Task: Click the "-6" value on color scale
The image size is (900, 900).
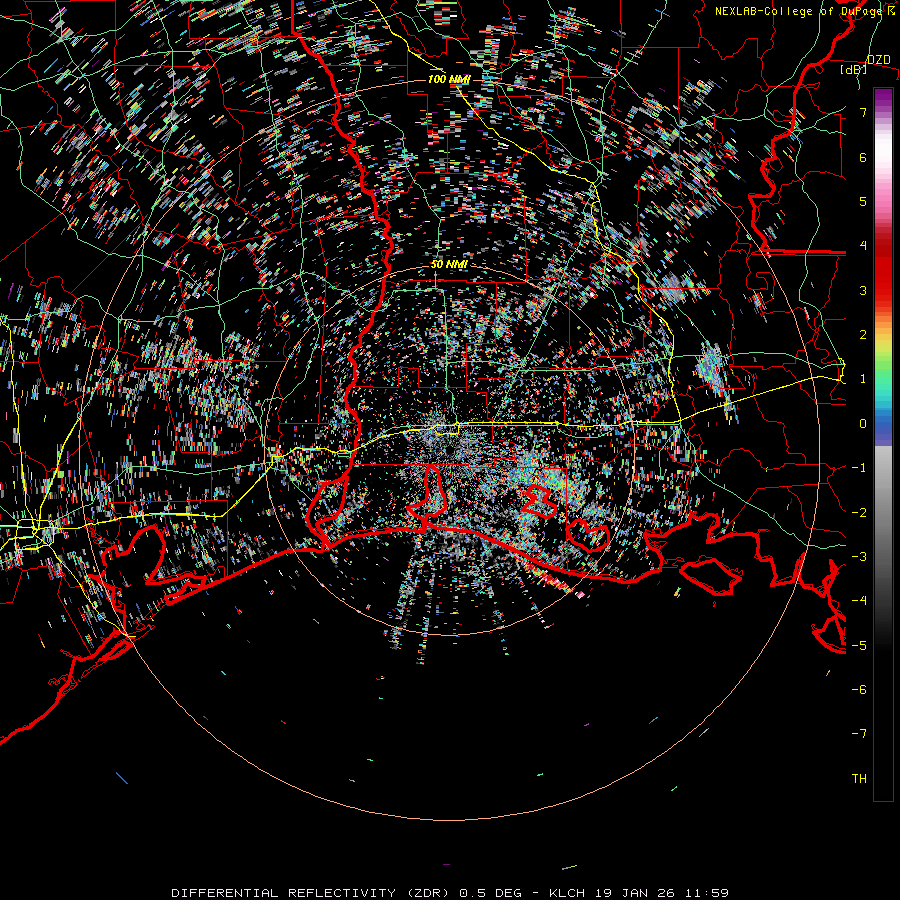Action: click(859, 690)
